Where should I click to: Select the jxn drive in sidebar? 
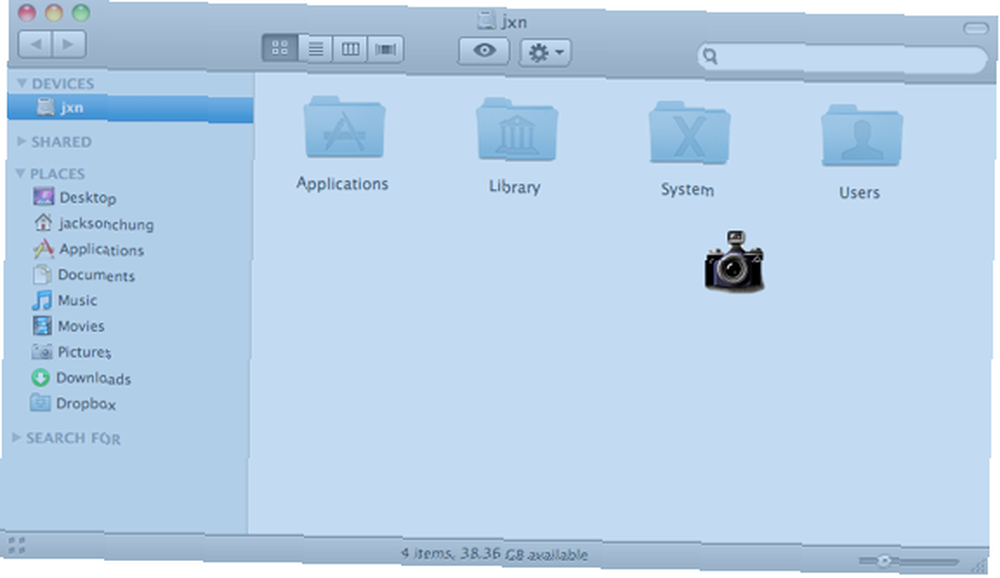click(130, 107)
